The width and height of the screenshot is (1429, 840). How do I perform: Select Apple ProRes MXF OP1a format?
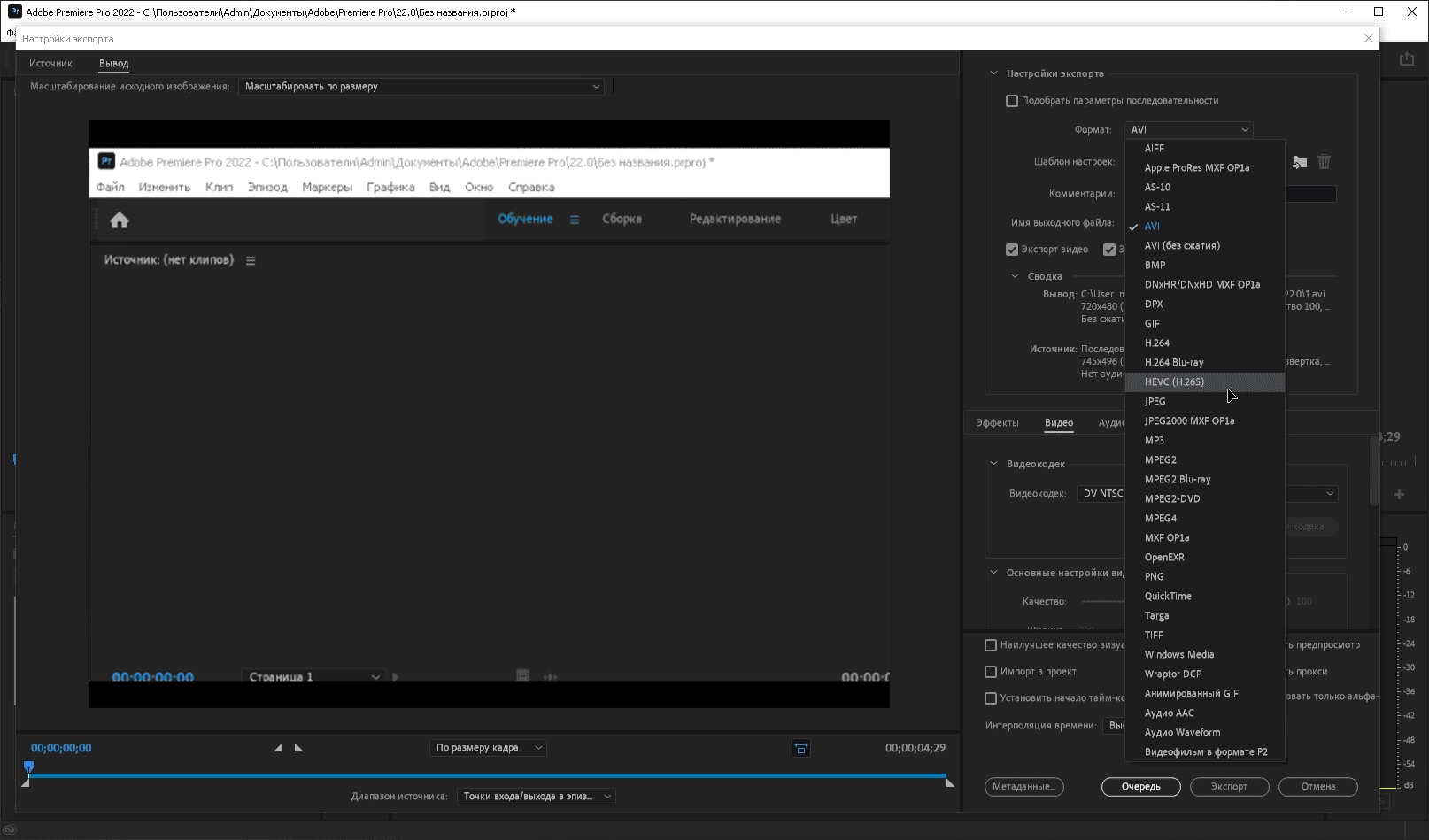[x=1205, y=168]
